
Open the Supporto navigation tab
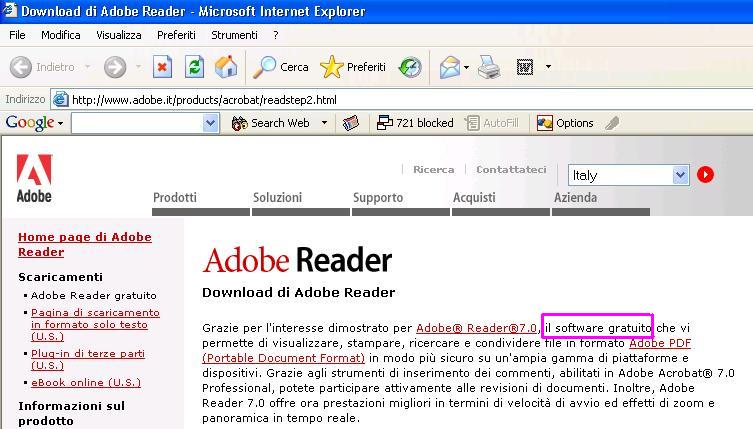click(378, 197)
